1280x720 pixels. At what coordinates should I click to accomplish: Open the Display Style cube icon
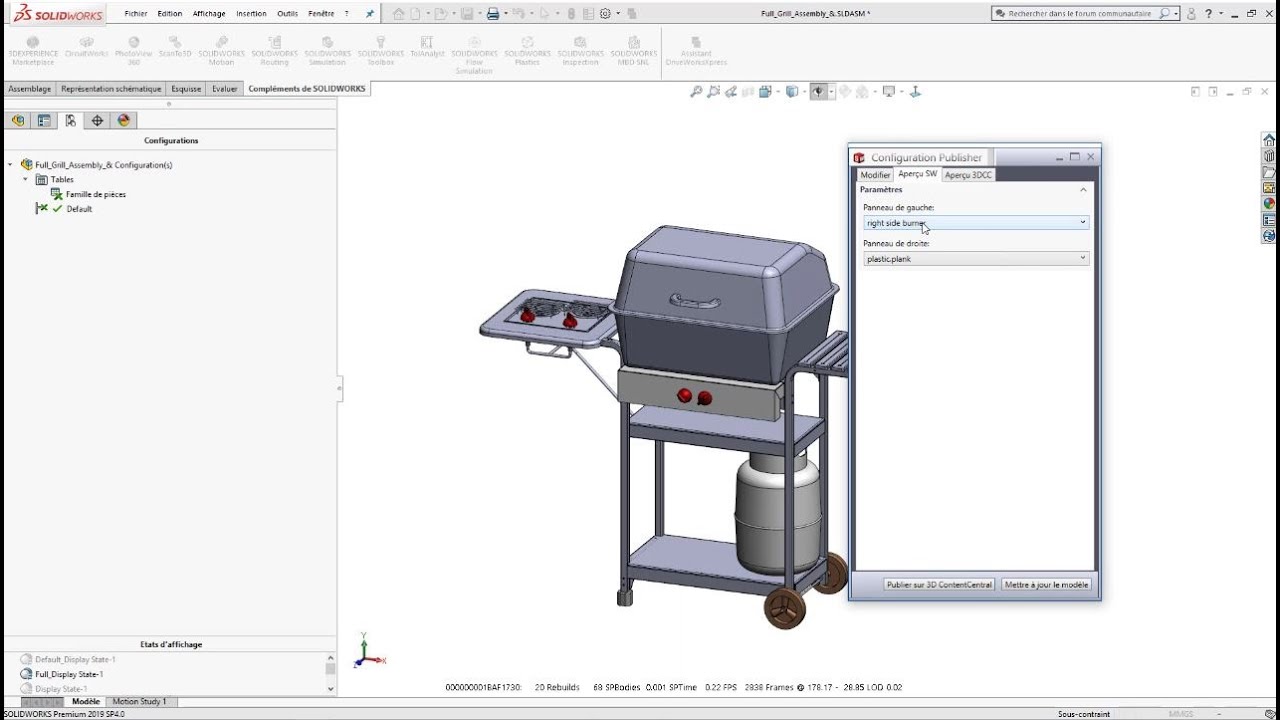tap(791, 92)
